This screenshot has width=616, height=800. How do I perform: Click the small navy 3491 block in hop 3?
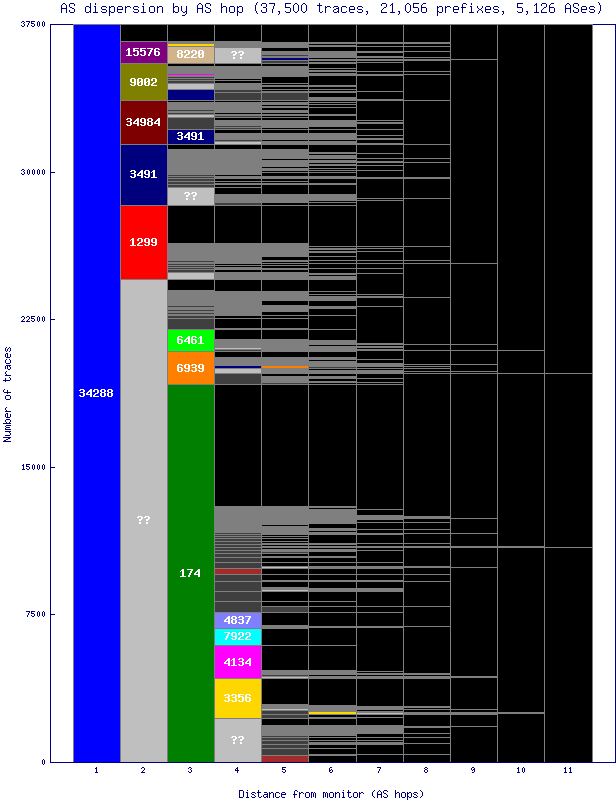tap(190, 136)
